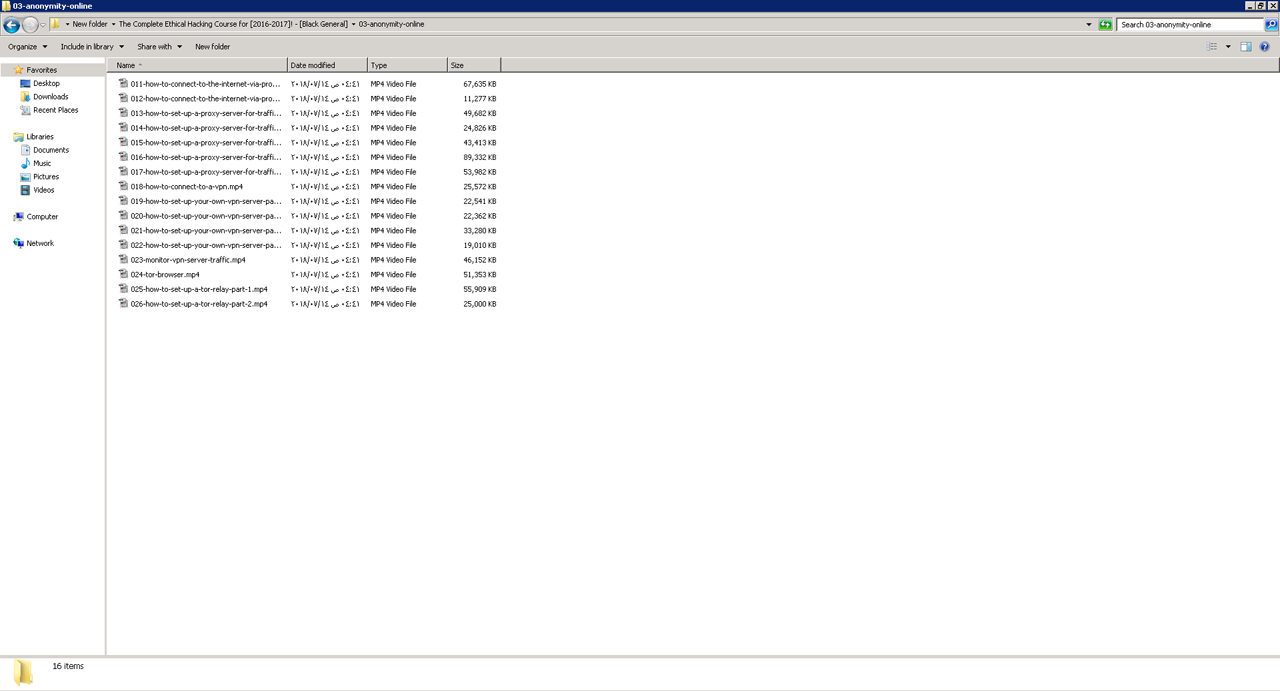
Task: Open the Share with menu
Action: (x=159, y=47)
